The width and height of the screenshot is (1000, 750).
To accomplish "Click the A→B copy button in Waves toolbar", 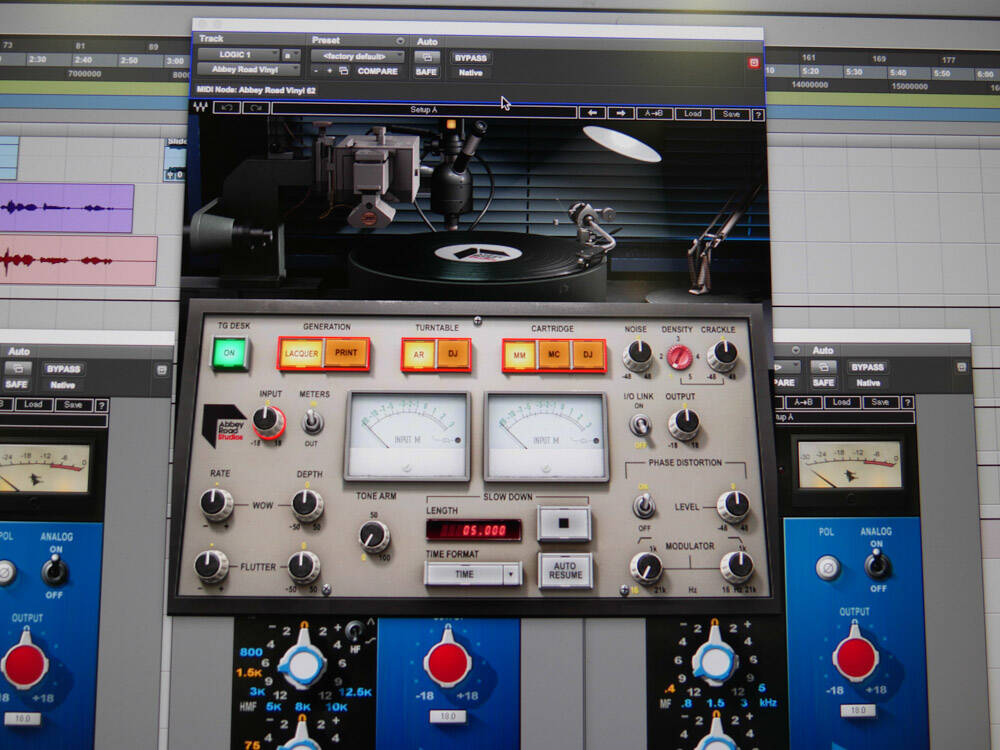I will pyautogui.click(x=654, y=114).
